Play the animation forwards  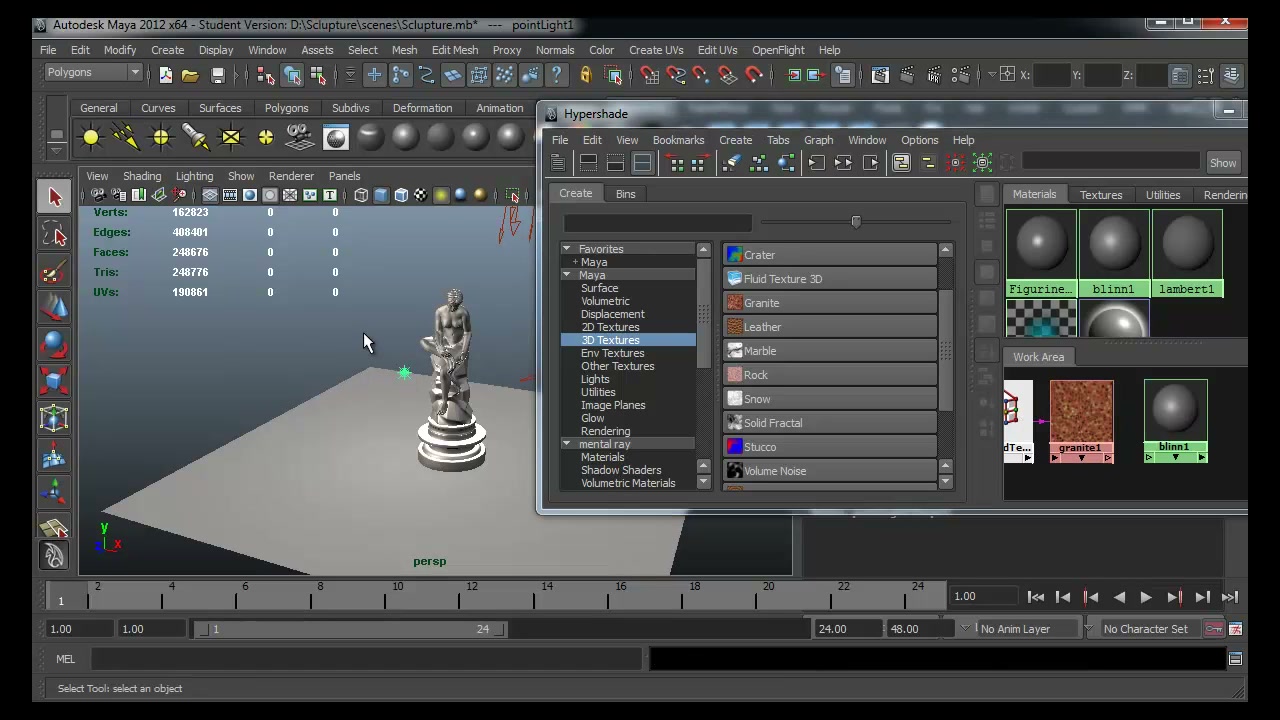1146,597
